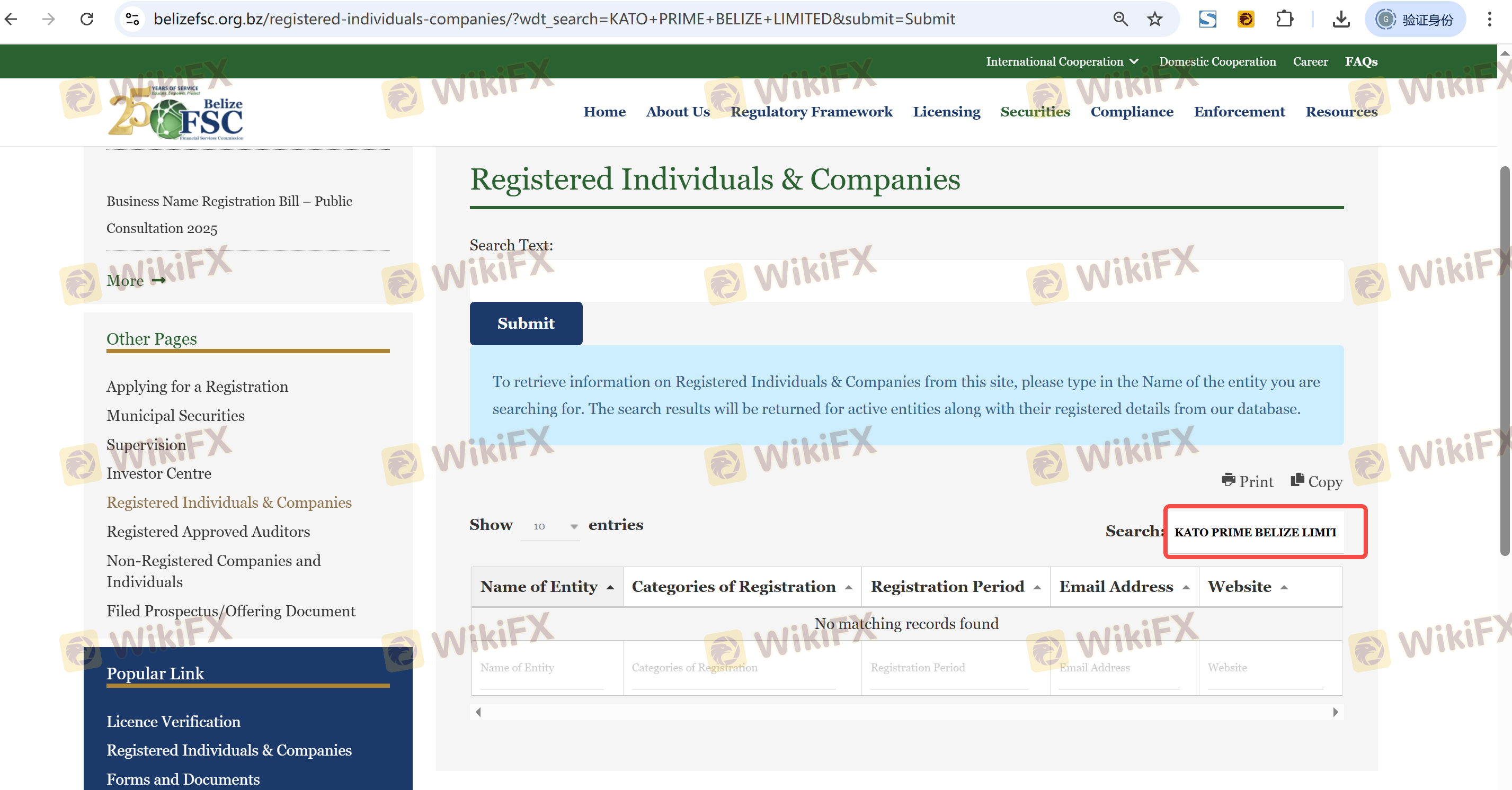Click the Search Text input field
Image resolution: width=1512 pixels, height=790 pixels.
pyautogui.click(x=906, y=281)
